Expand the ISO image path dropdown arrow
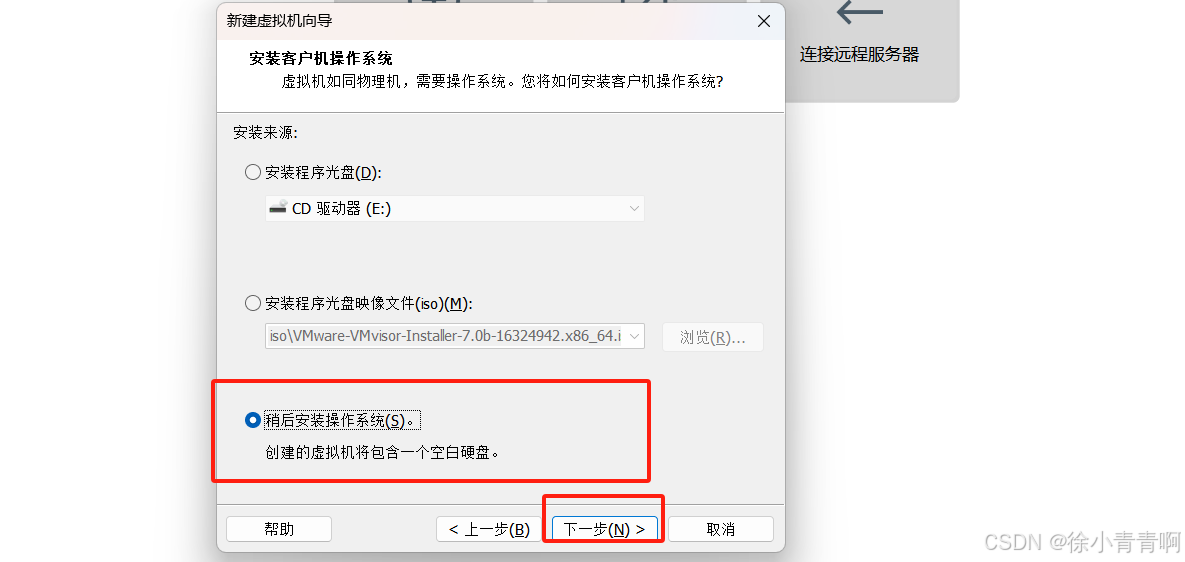1185x562 pixels. coord(634,336)
